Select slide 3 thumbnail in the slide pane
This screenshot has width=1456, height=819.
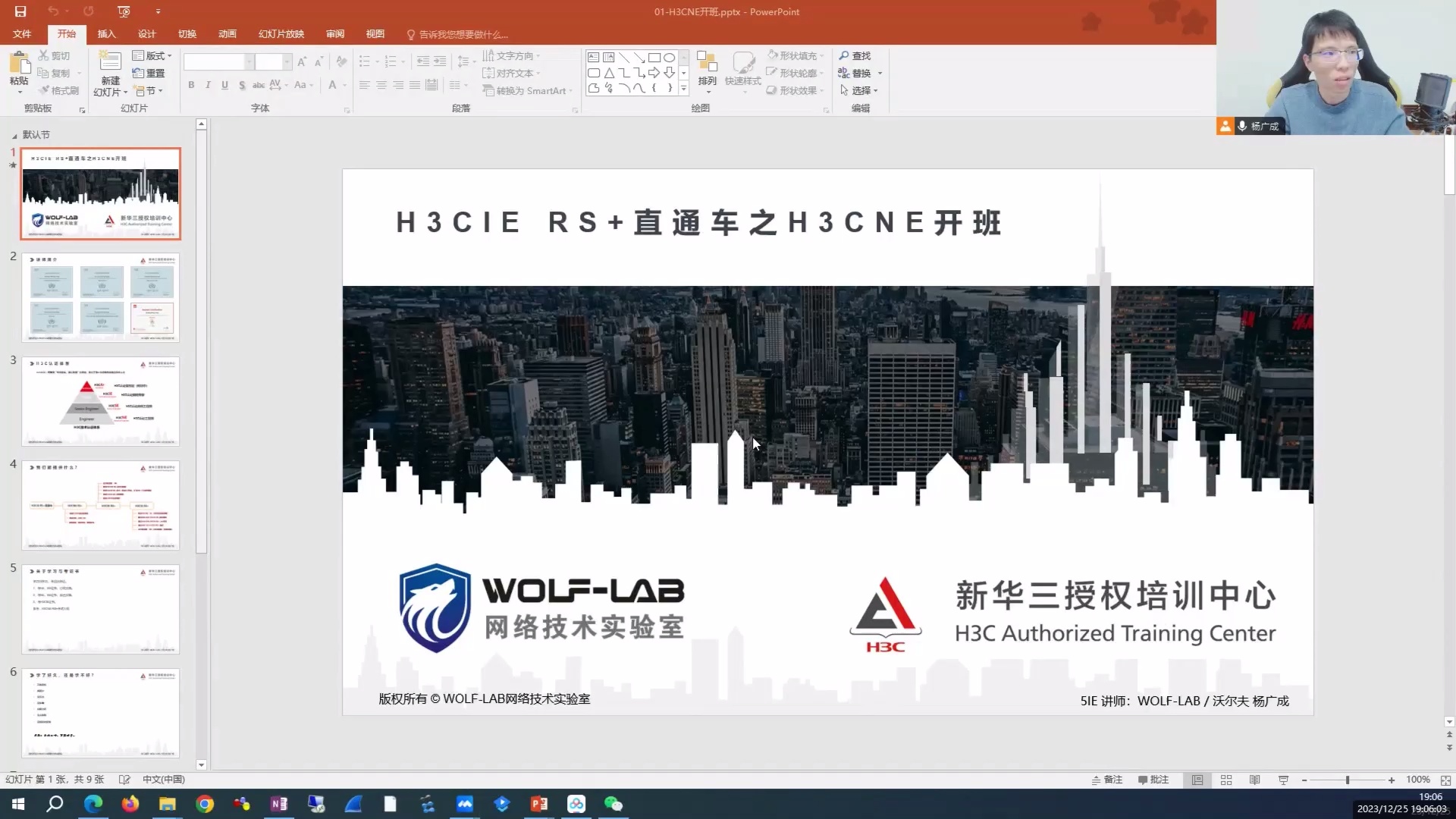[101, 401]
